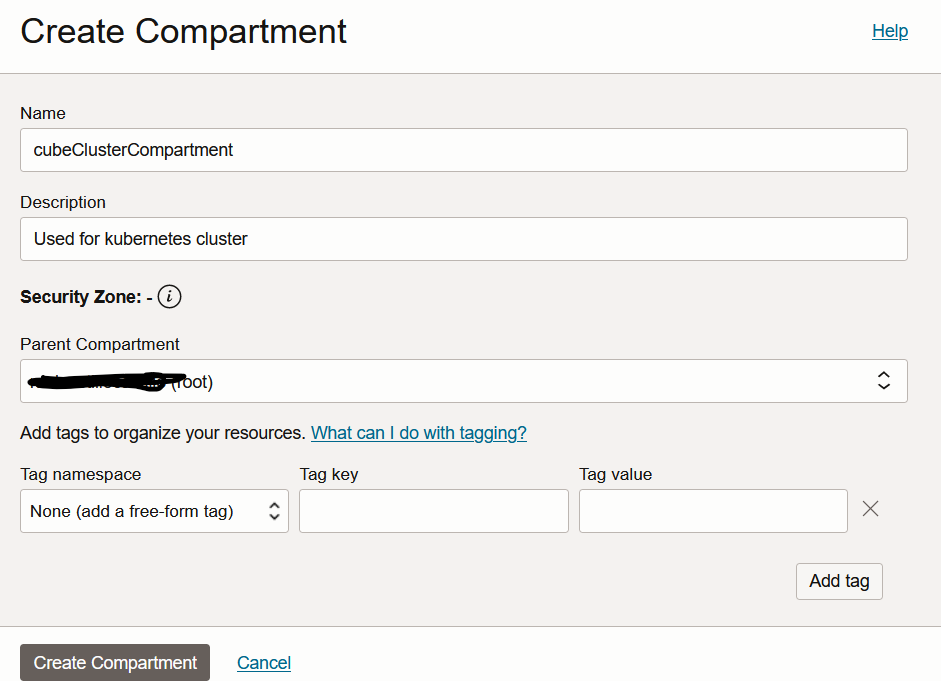Screen dimensions: 941x681
Task: Select the Tag key input box
Action: (433, 511)
